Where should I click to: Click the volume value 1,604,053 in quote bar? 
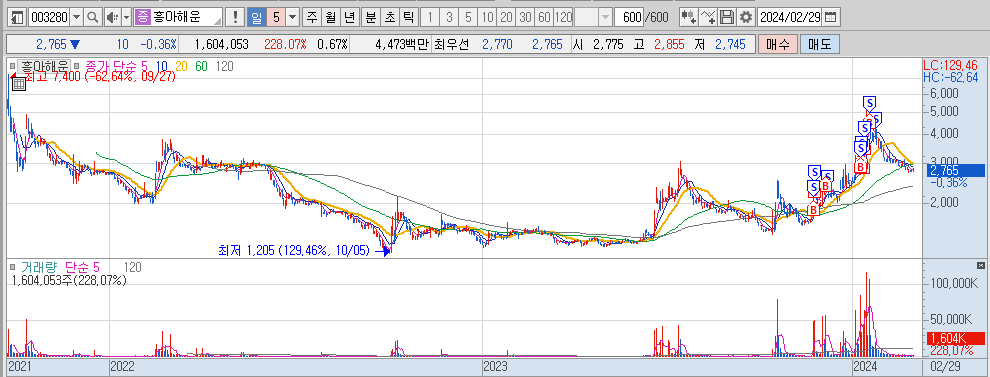pos(222,44)
